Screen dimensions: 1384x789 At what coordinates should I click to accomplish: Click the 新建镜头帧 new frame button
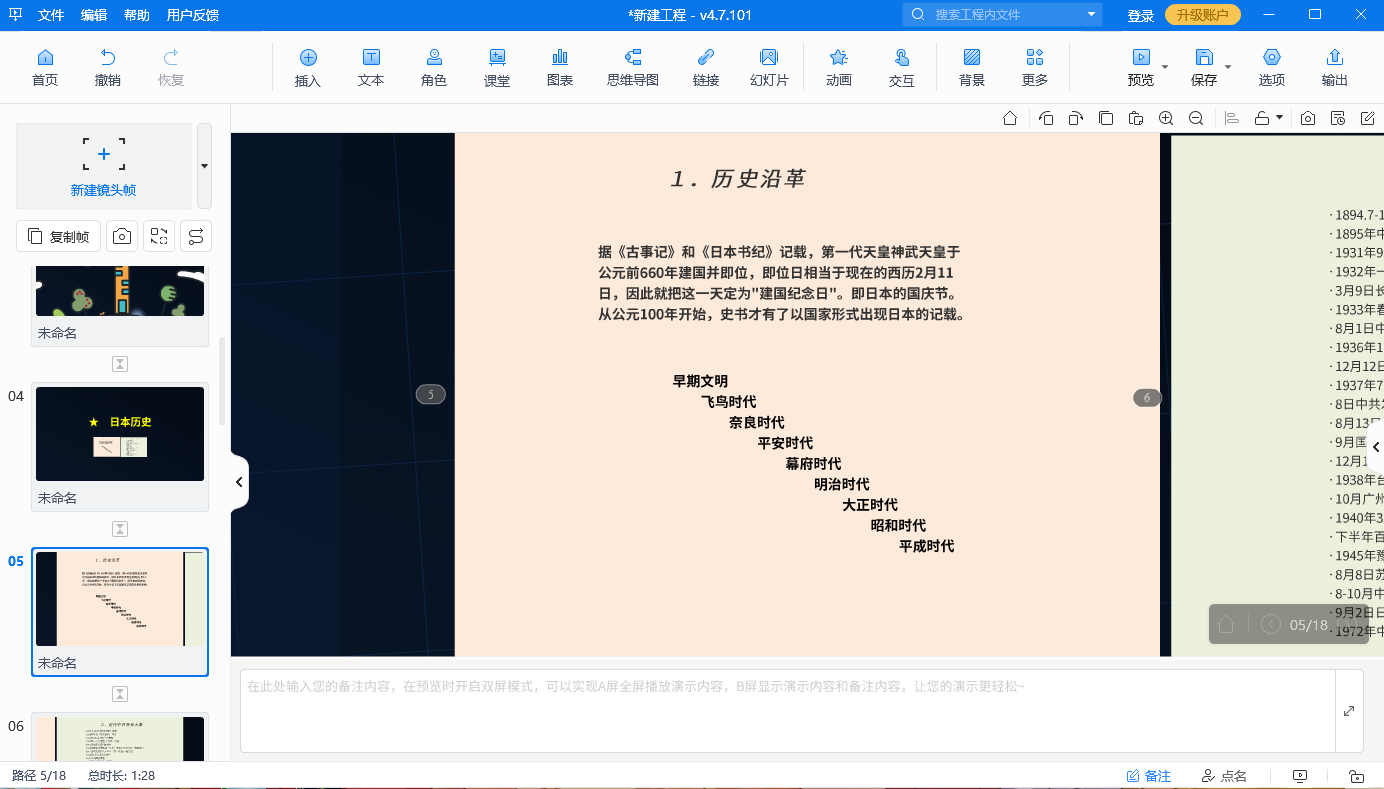pyautogui.click(x=104, y=166)
